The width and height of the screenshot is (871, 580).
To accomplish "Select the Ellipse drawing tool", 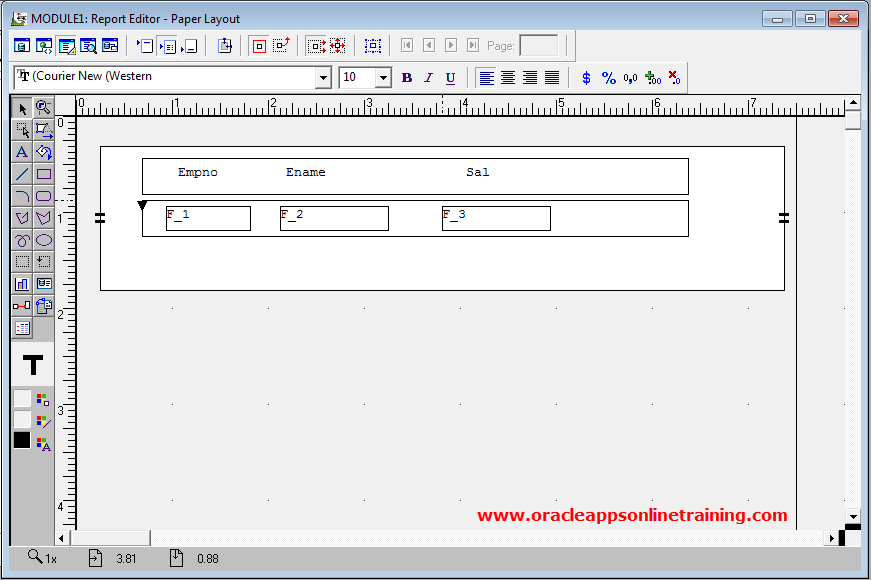I will pos(44,240).
